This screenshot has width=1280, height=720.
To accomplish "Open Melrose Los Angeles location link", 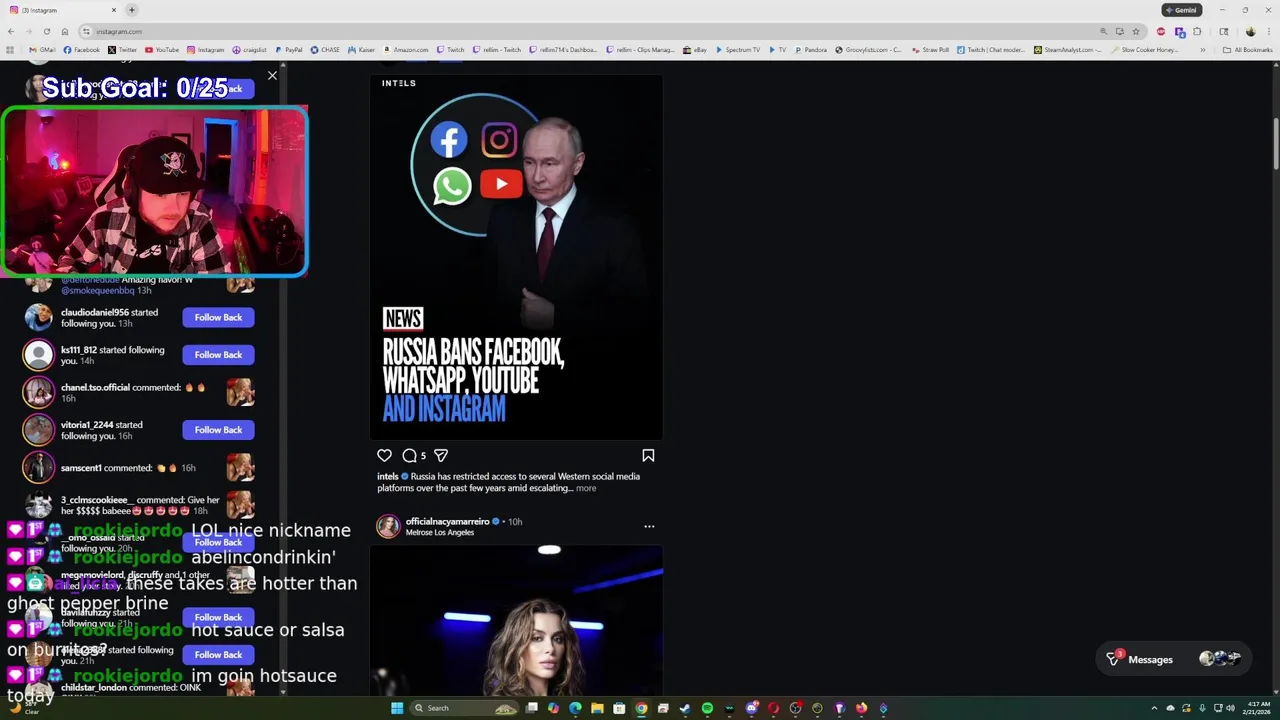I will (x=440, y=532).
